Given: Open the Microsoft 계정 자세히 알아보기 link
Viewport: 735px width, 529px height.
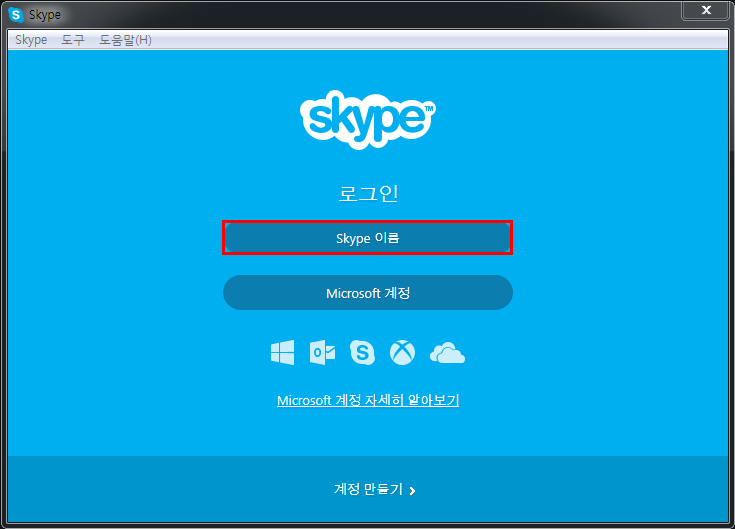Looking at the screenshot, I should [368, 400].
